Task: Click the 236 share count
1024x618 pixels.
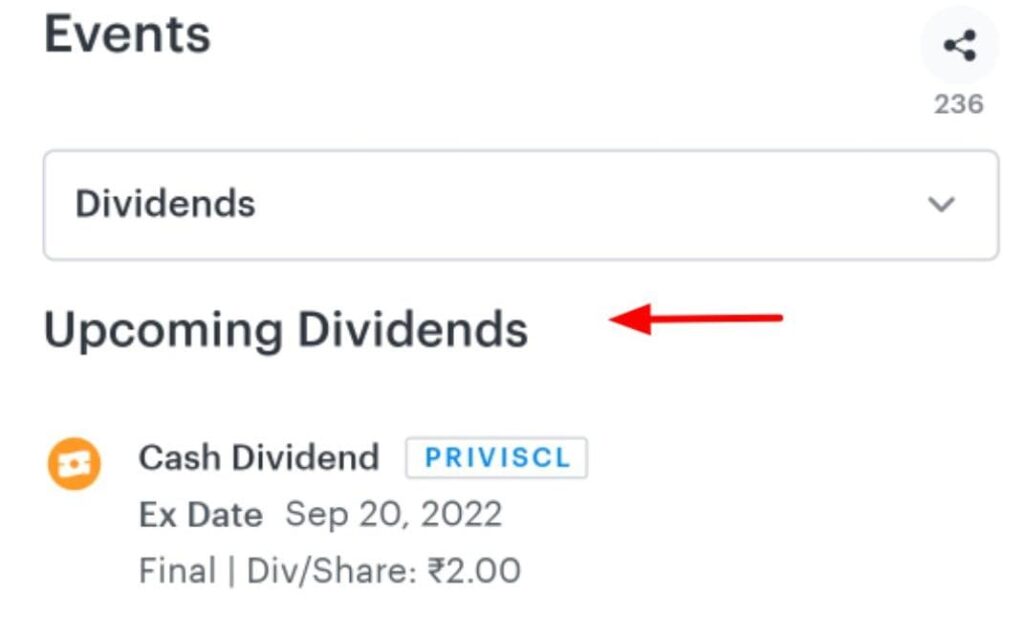Action: pyautogui.click(x=959, y=105)
